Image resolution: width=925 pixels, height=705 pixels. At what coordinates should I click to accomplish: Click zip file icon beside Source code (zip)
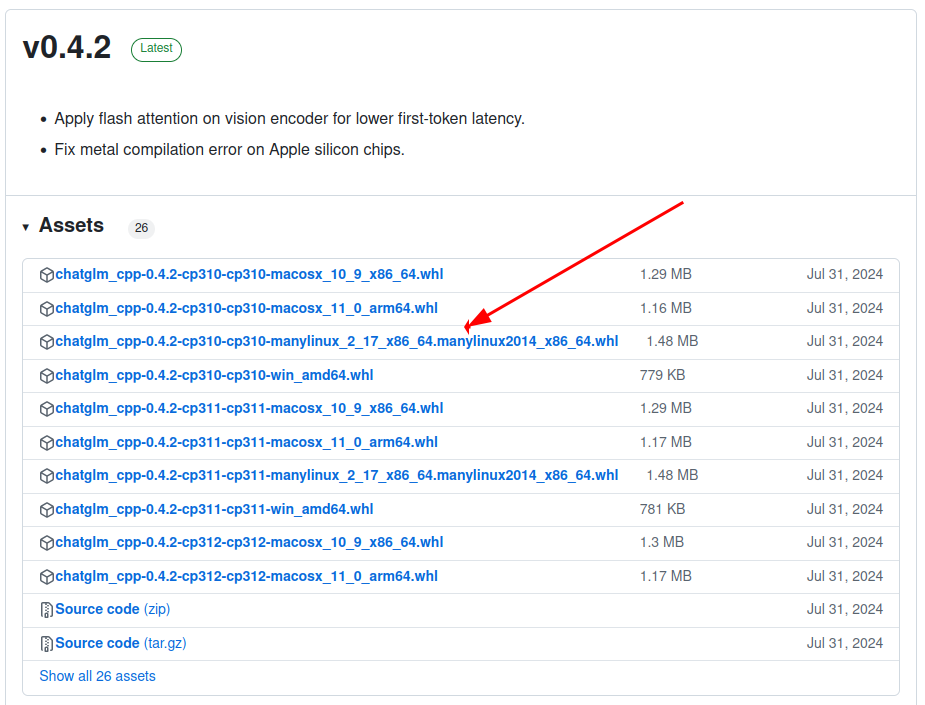[47, 610]
